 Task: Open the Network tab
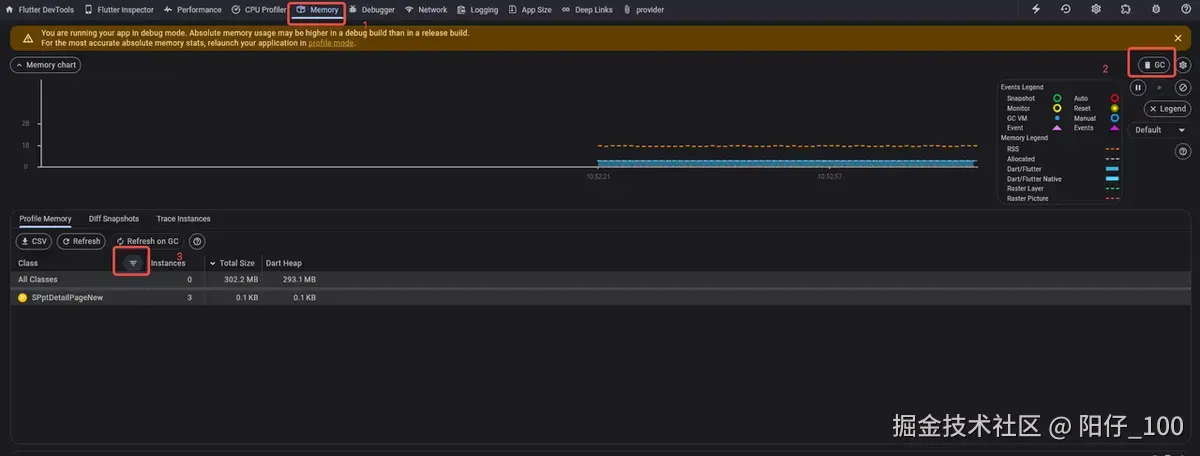(426, 10)
